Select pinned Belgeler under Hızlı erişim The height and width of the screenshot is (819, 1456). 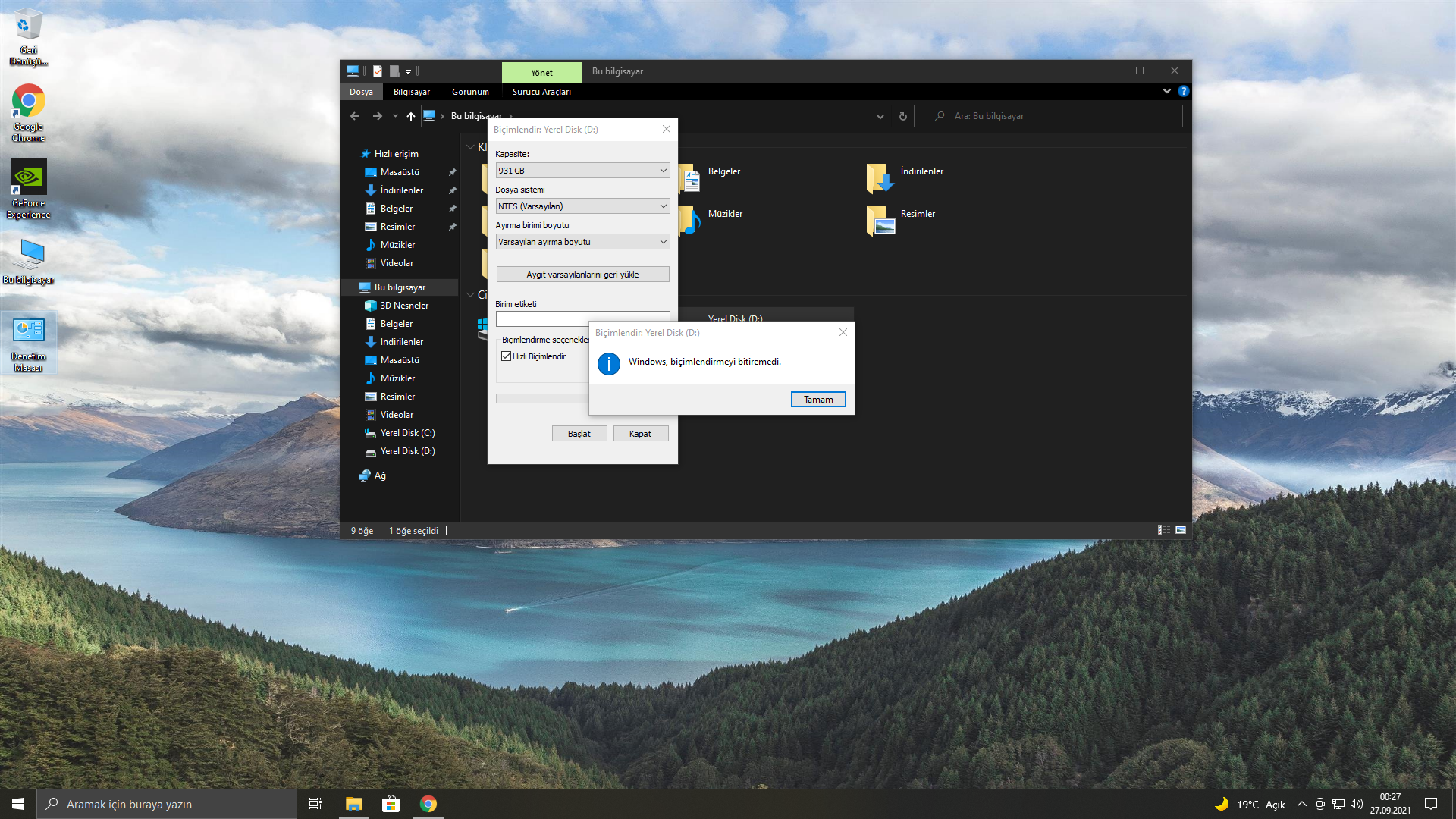point(397,209)
